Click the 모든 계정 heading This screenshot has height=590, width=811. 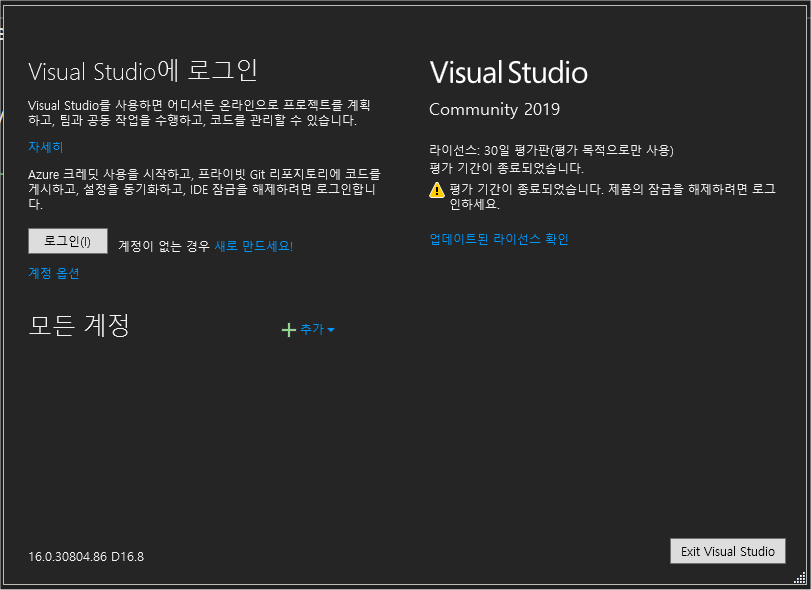(79, 326)
